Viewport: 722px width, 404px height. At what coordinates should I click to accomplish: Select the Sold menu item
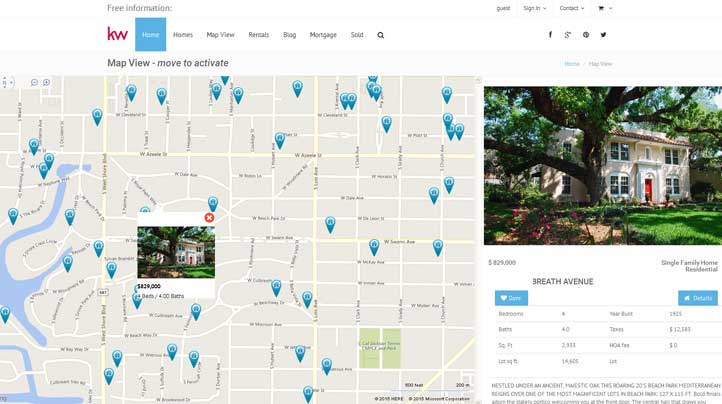coord(357,35)
